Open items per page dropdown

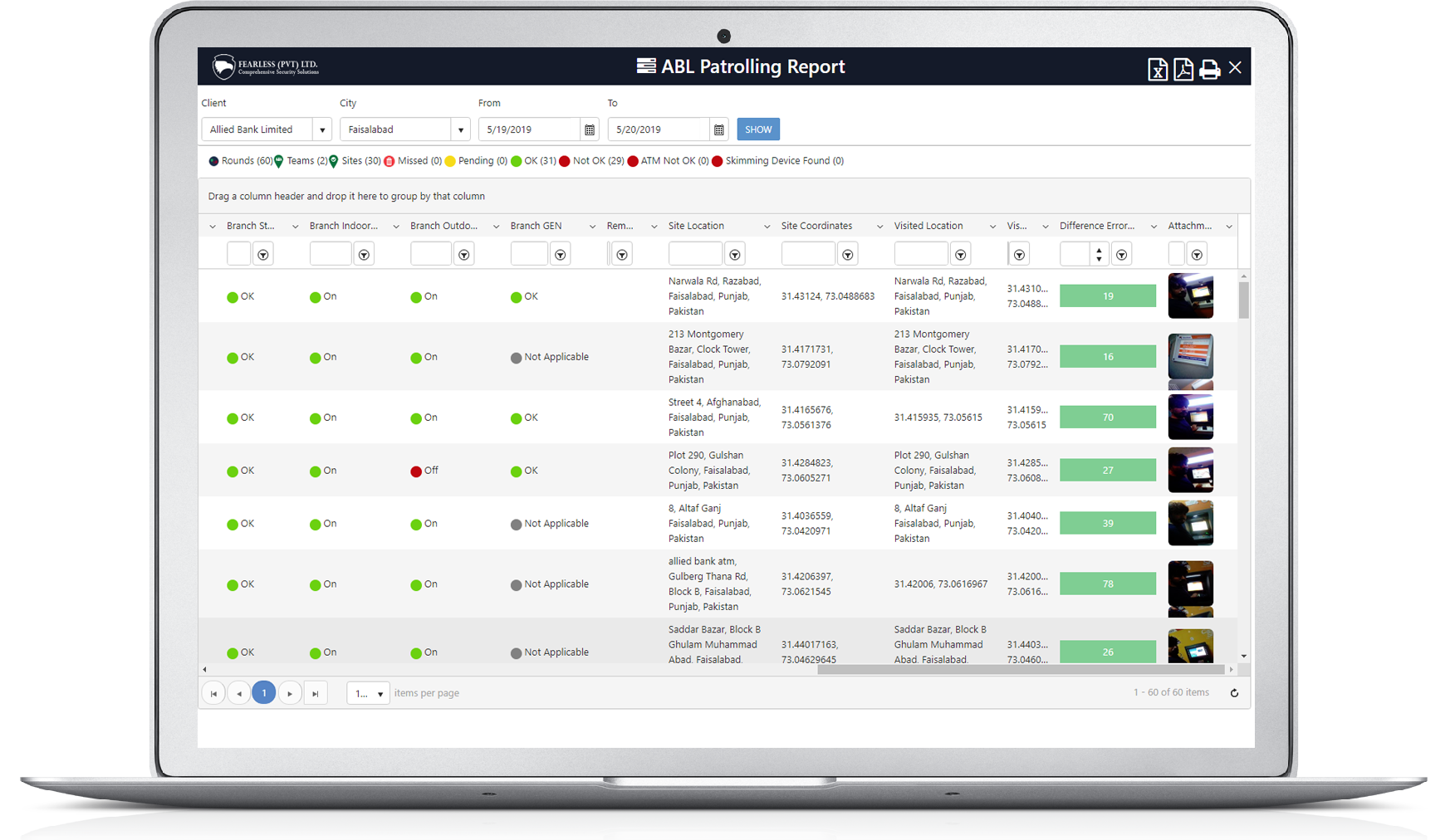click(x=368, y=693)
